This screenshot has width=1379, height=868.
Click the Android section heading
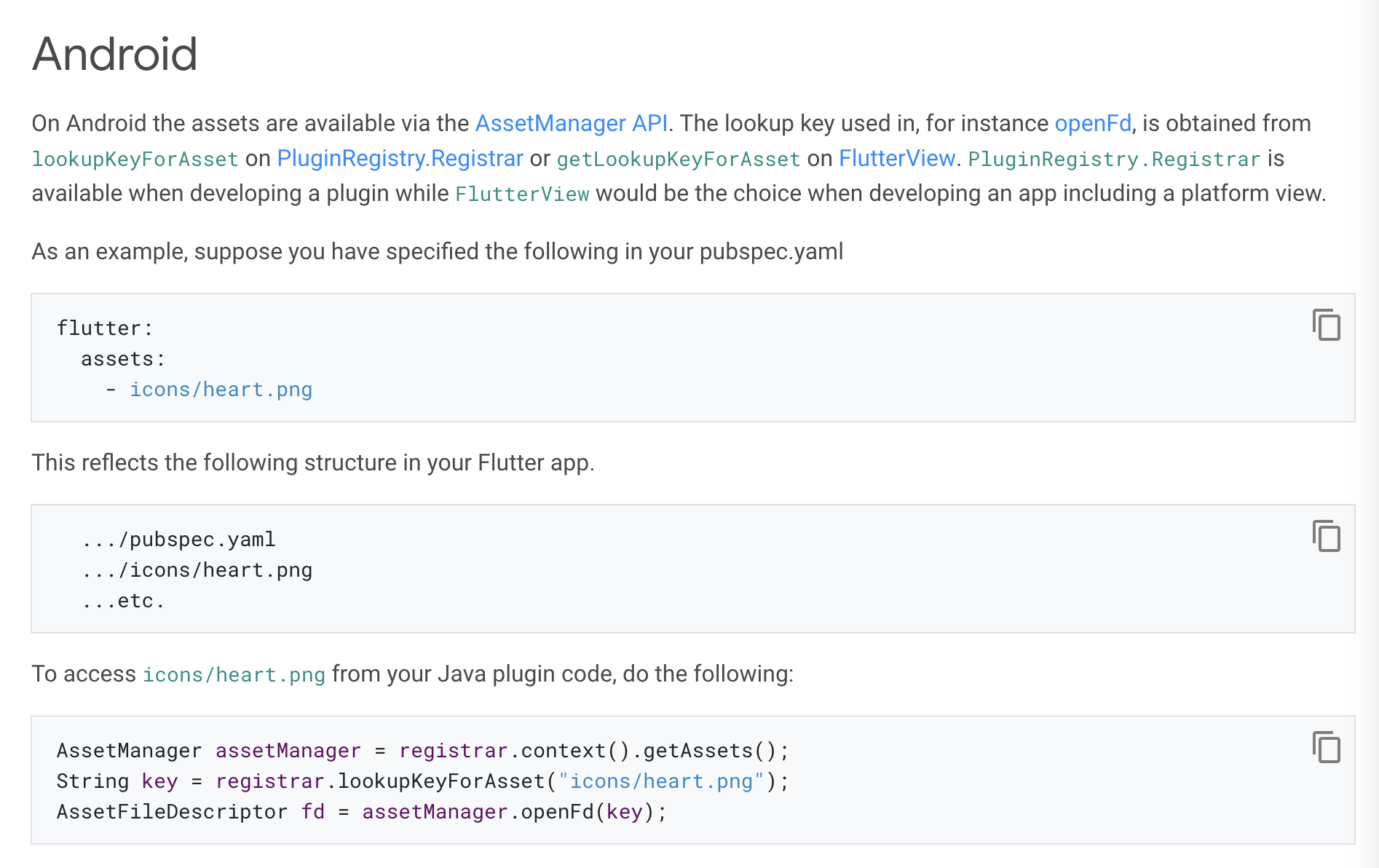coord(115,54)
